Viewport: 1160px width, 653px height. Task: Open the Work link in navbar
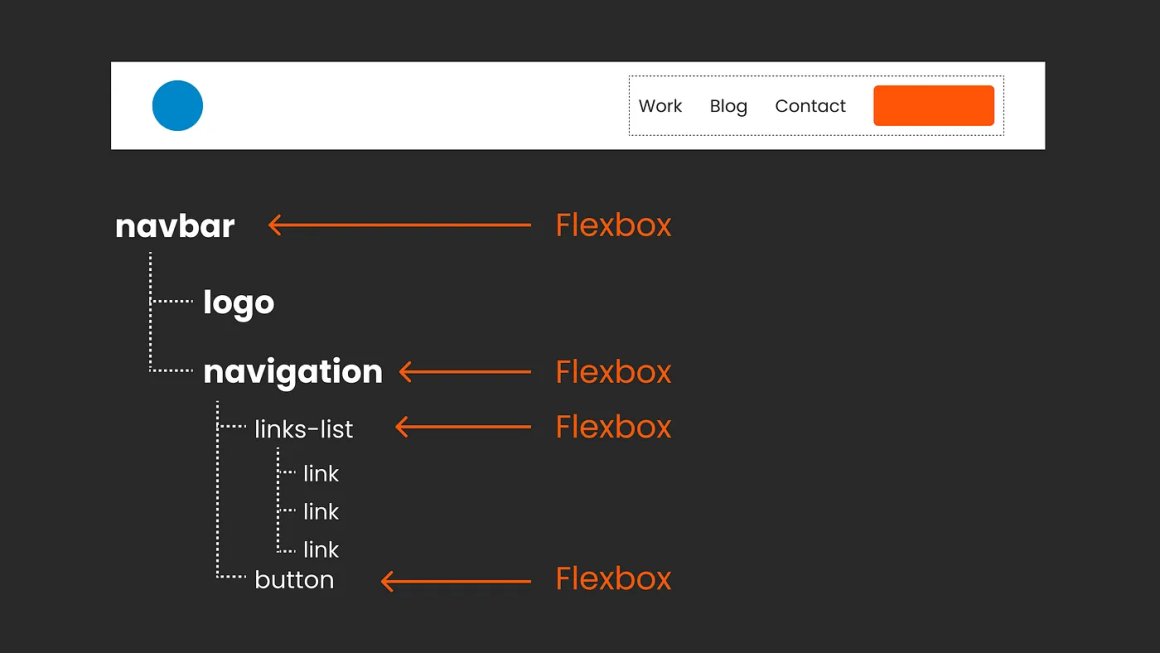coord(660,106)
